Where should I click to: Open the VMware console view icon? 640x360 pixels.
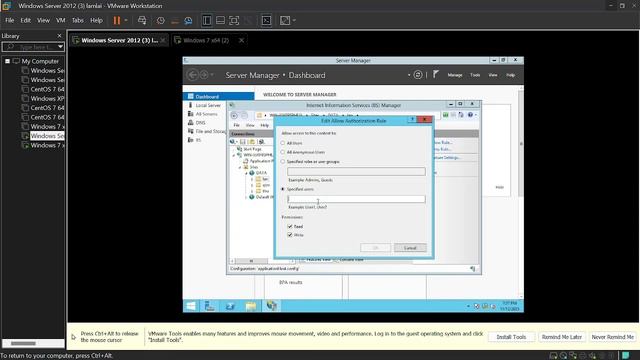267,20
